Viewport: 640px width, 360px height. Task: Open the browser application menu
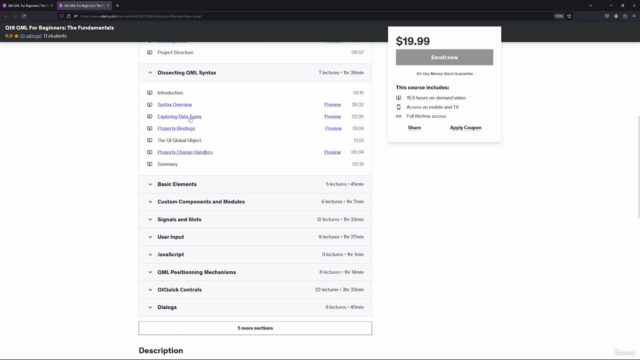click(x=634, y=16)
